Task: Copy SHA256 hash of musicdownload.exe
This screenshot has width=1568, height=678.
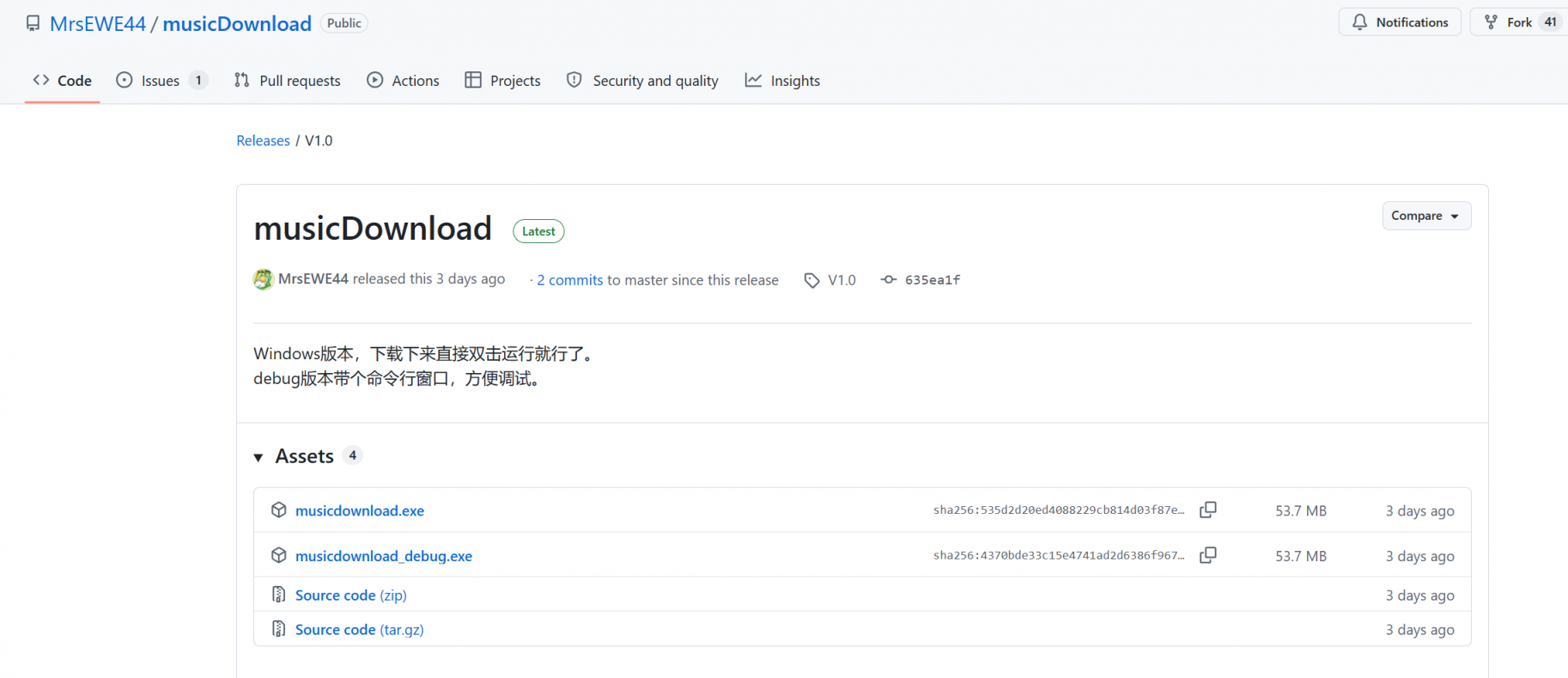Action: (1207, 510)
